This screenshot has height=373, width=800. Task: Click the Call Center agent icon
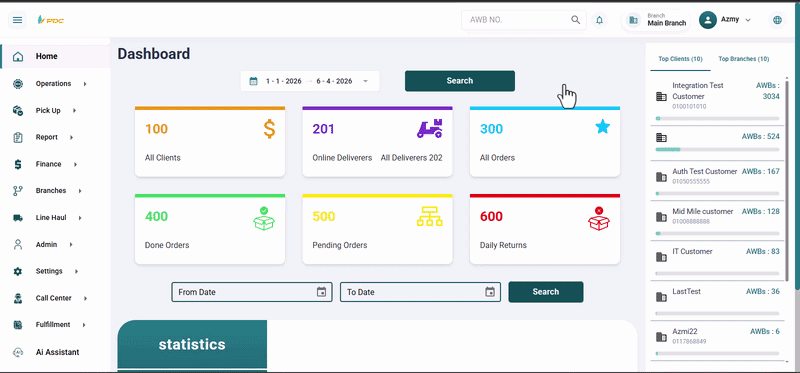point(18,298)
